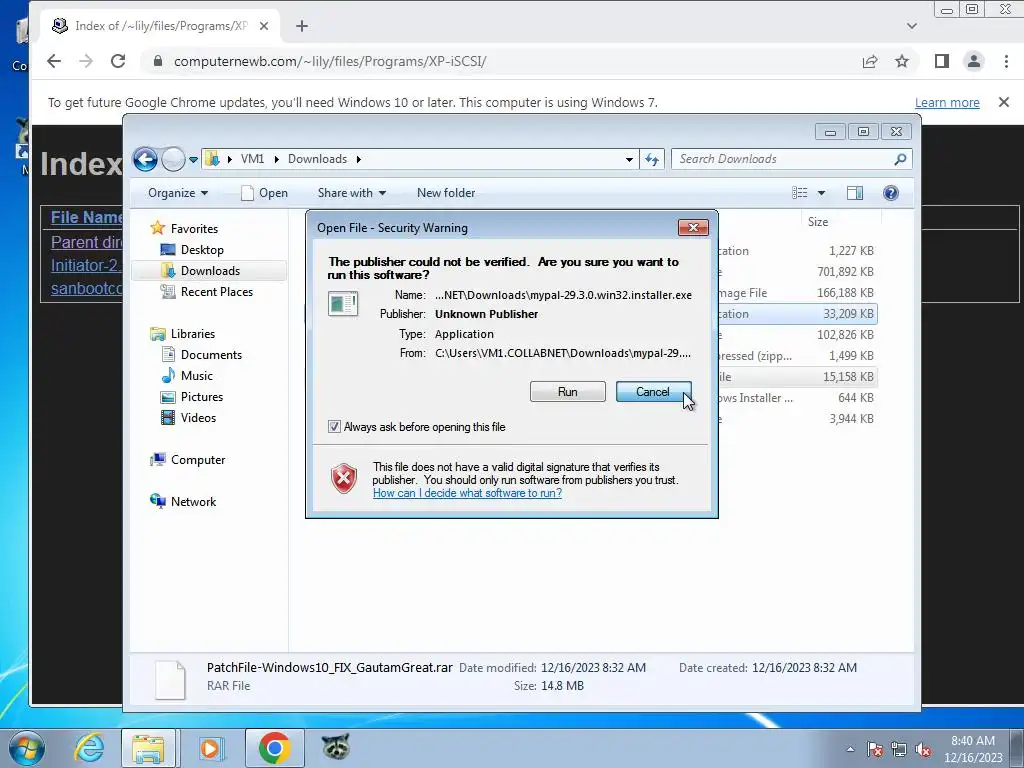Click the Size column header
Viewport: 1024px width, 768px height.
pyautogui.click(x=818, y=222)
